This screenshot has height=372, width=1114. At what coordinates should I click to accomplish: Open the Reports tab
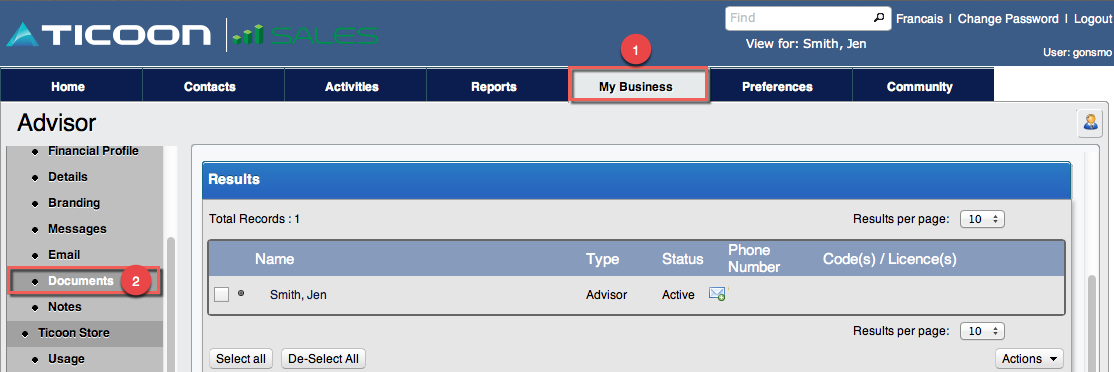(x=494, y=87)
